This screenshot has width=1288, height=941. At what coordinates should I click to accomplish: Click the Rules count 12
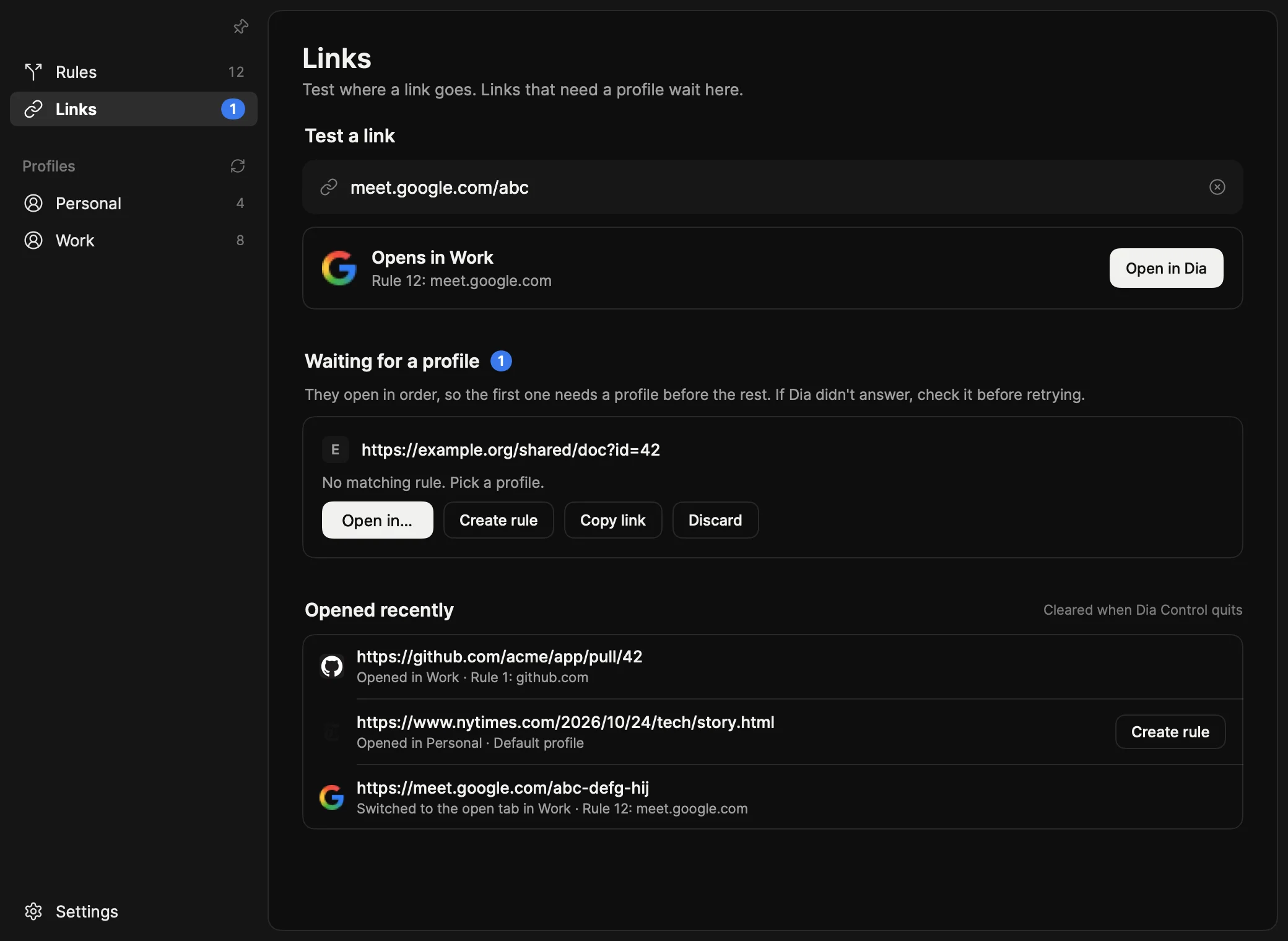coord(236,72)
